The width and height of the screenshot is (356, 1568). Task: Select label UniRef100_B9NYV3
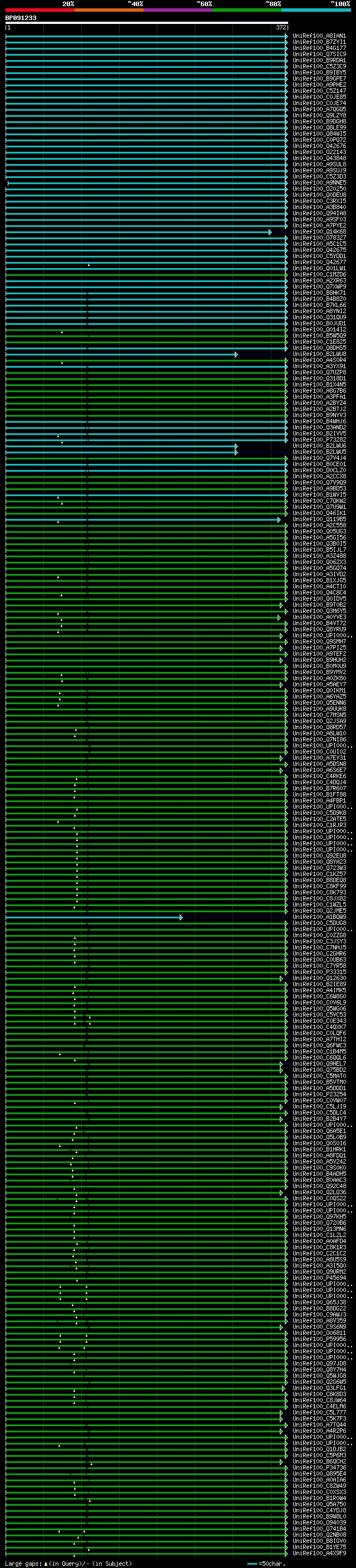[319, 415]
